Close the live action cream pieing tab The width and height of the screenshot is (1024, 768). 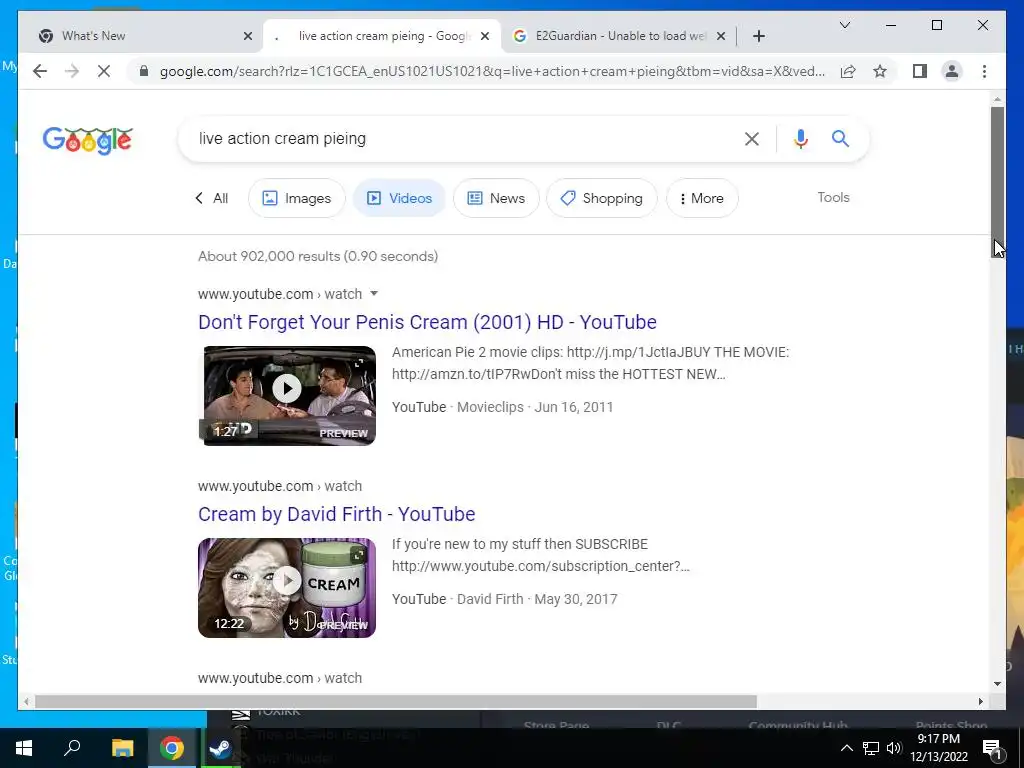click(x=485, y=36)
